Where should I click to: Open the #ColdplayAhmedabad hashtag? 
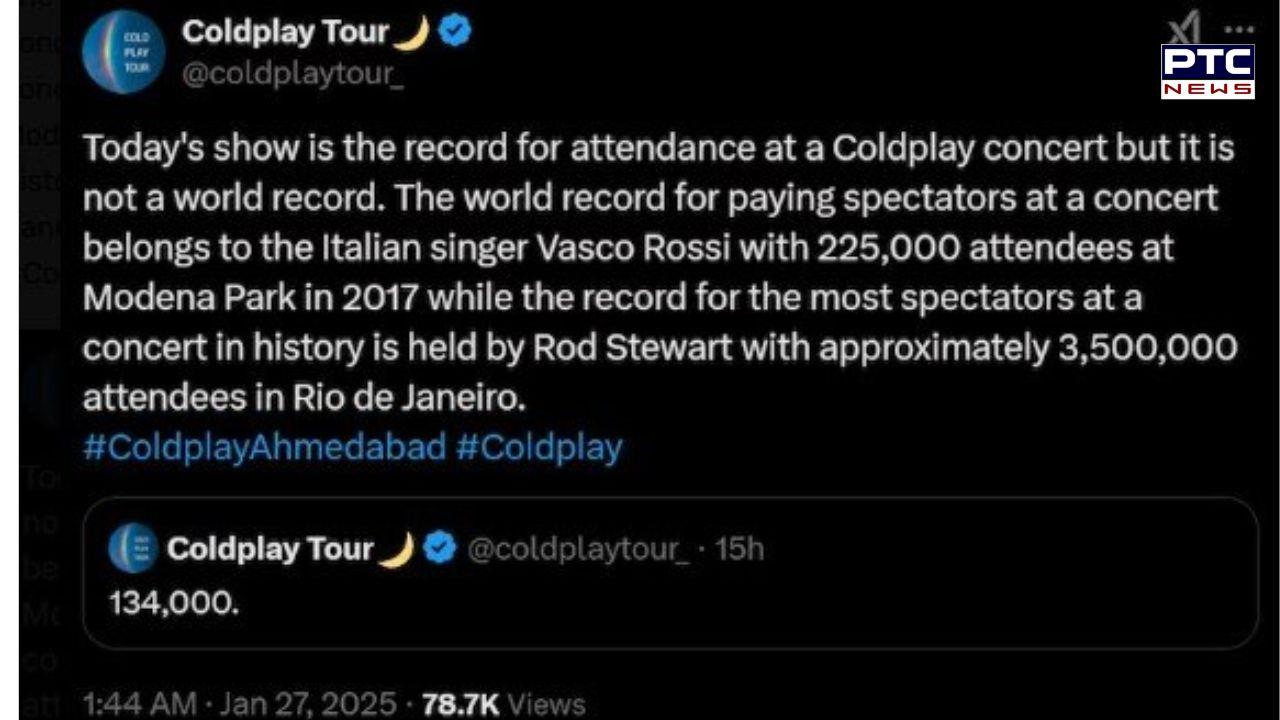point(264,446)
